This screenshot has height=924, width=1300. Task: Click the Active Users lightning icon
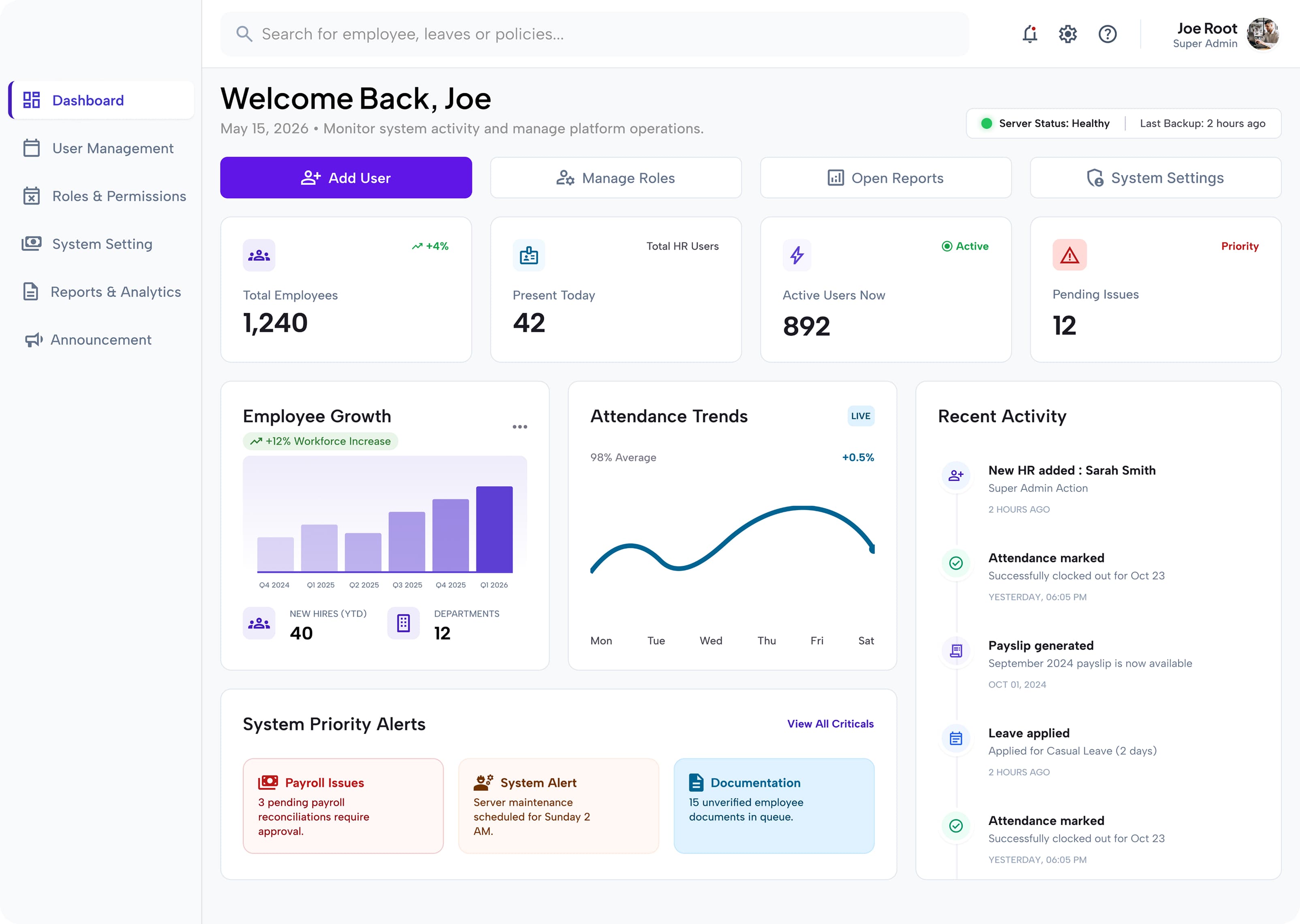(x=797, y=255)
